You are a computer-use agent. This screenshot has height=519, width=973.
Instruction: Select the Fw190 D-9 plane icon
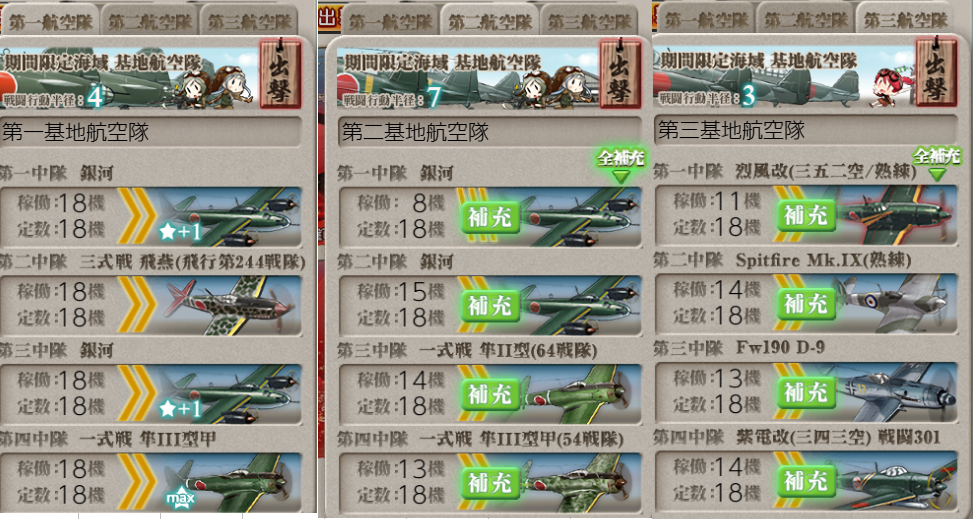[x=894, y=392]
